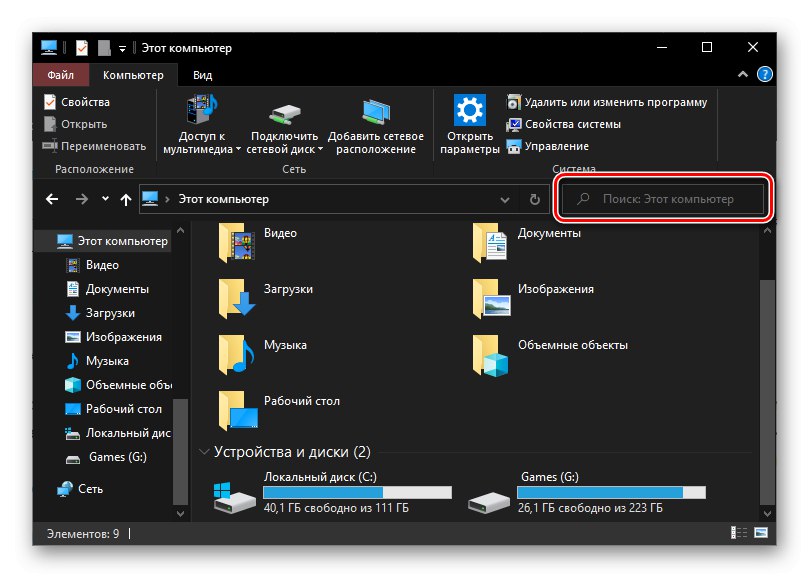Click the new folder icon in title bar
Viewport: 809px width, 578px height.
pyautogui.click(x=104, y=48)
